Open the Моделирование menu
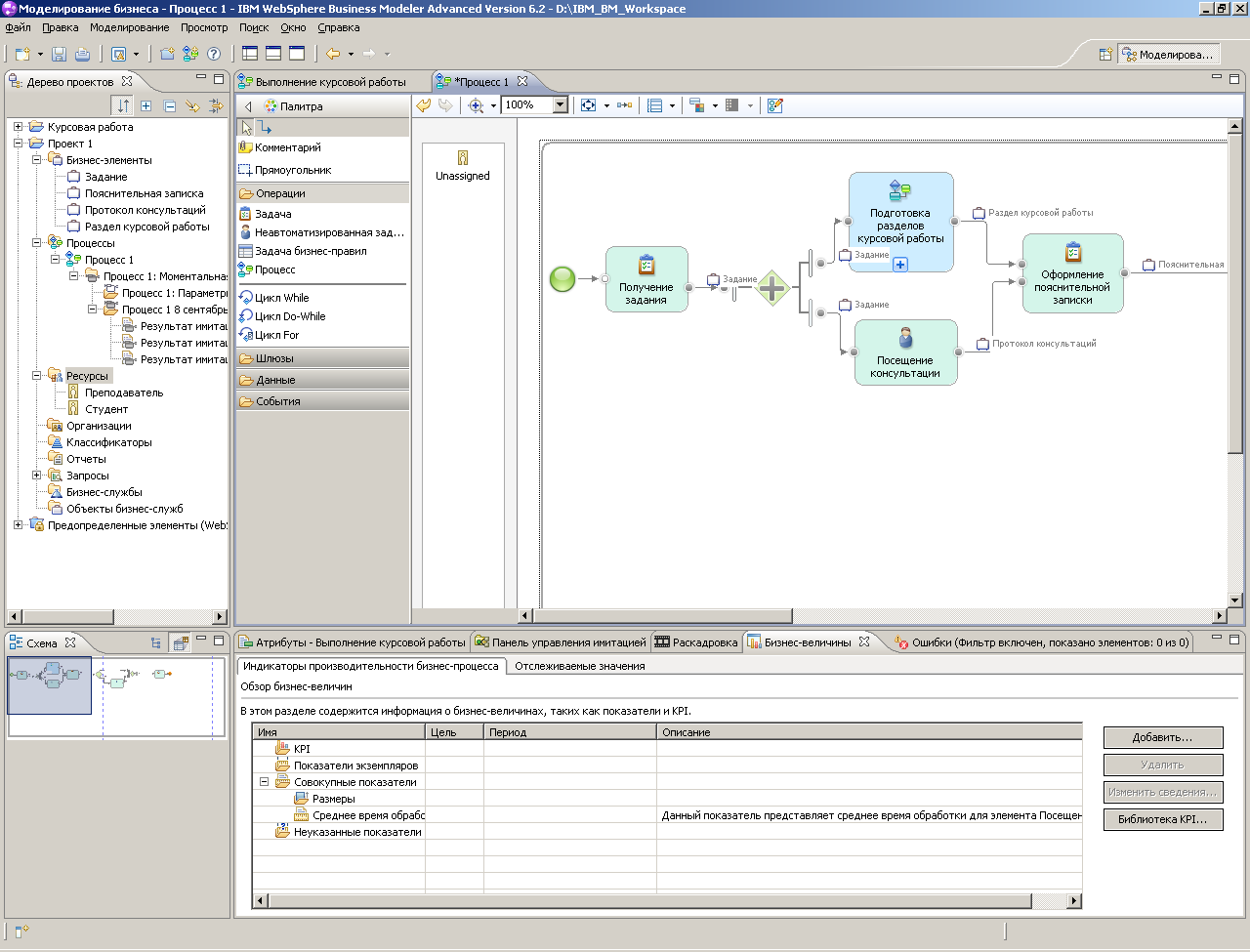 (x=129, y=27)
